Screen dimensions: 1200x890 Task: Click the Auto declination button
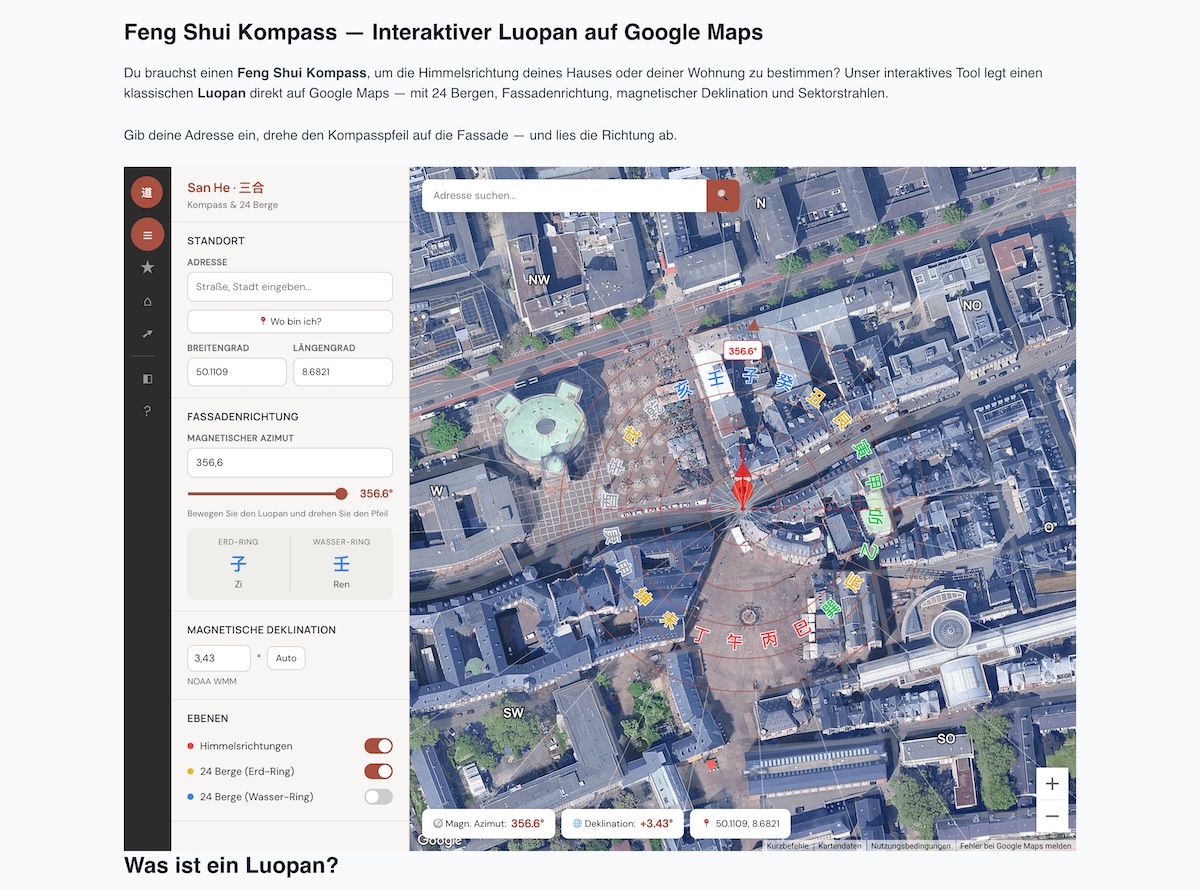click(x=286, y=658)
